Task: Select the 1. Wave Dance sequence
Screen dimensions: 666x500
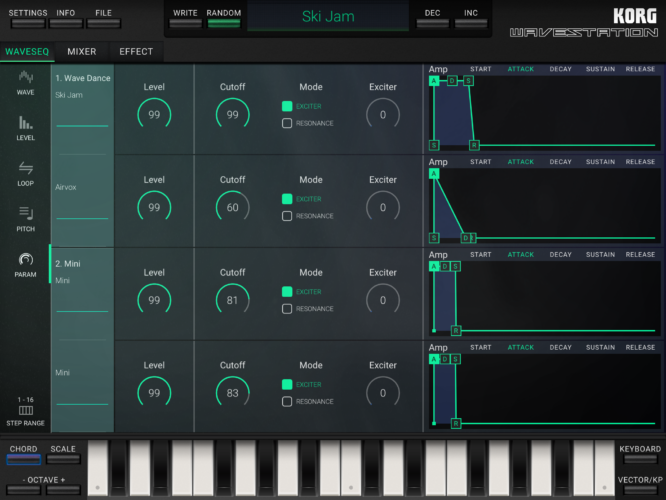Action: (83, 78)
